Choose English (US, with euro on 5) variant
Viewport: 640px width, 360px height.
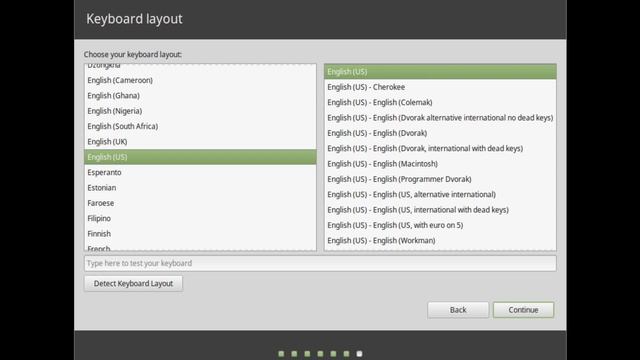pos(440,225)
